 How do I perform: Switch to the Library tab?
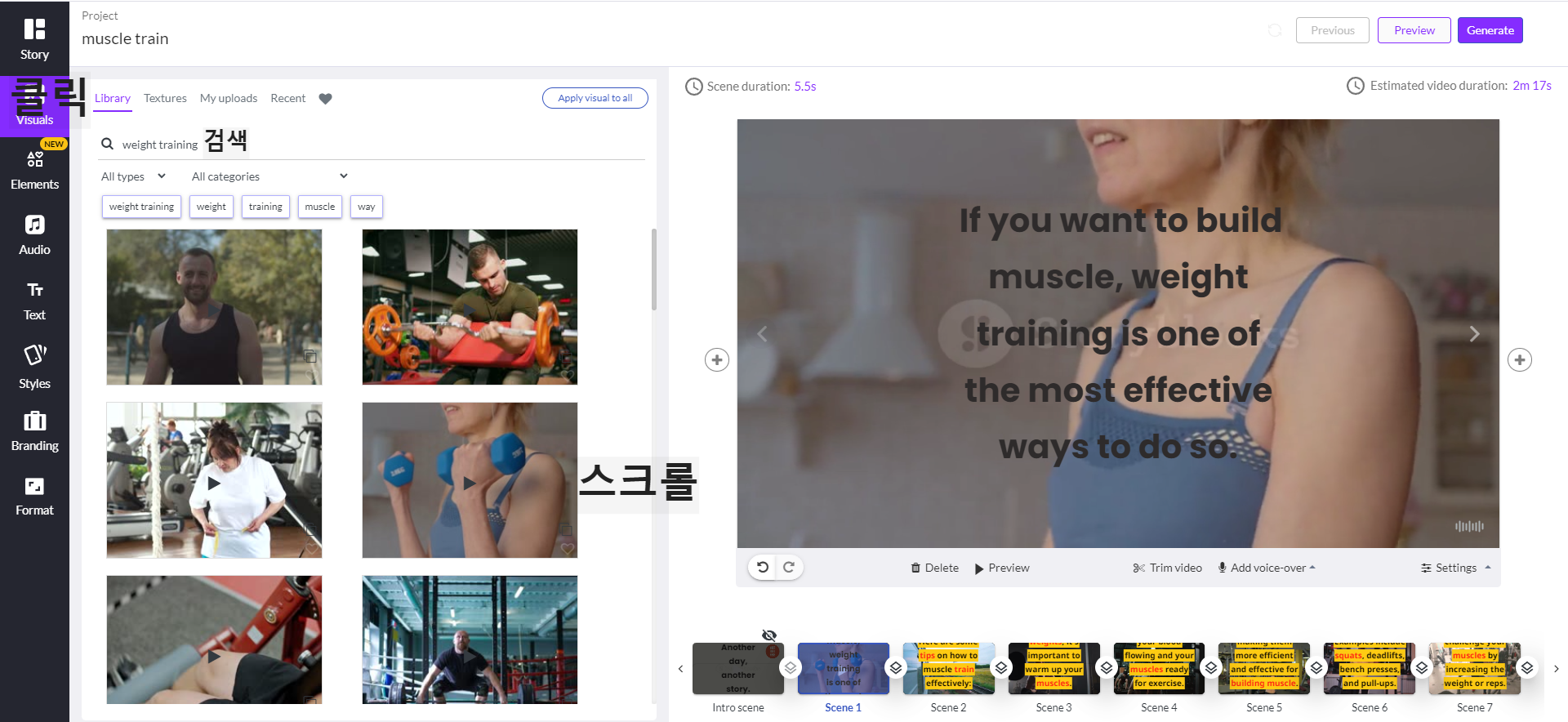113,98
